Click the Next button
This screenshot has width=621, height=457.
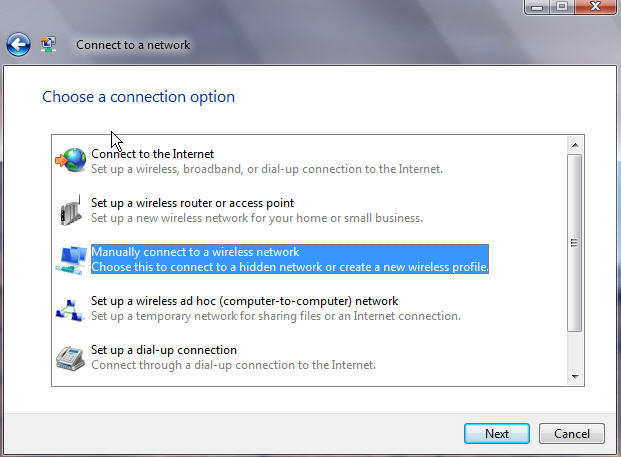(x=497, y=434)
